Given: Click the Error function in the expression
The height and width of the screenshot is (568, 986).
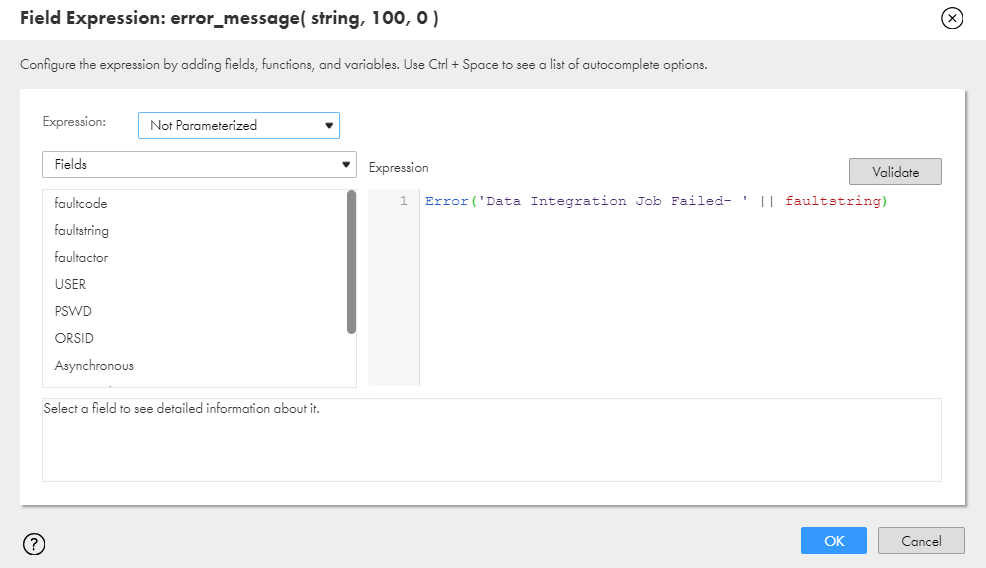Looking at the screenshot, I should click(x=446, y=201).
